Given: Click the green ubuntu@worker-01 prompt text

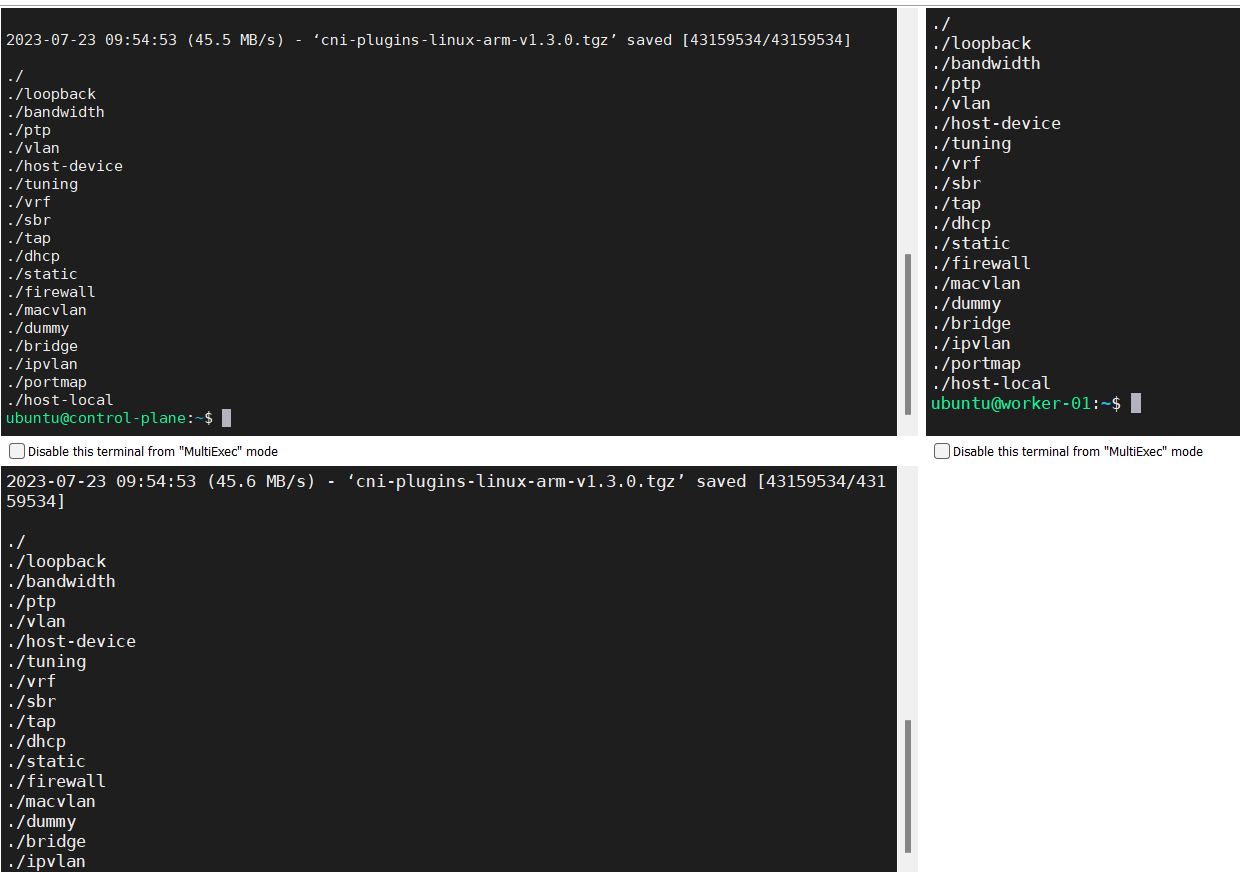Looking at the screenshot, I should coord(1010,403).
